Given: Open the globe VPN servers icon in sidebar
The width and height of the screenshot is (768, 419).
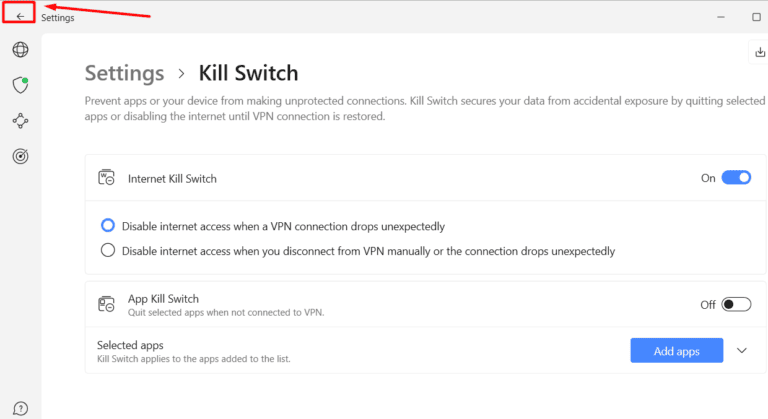Looking at the screenshot, I should (x=20, y=49).
